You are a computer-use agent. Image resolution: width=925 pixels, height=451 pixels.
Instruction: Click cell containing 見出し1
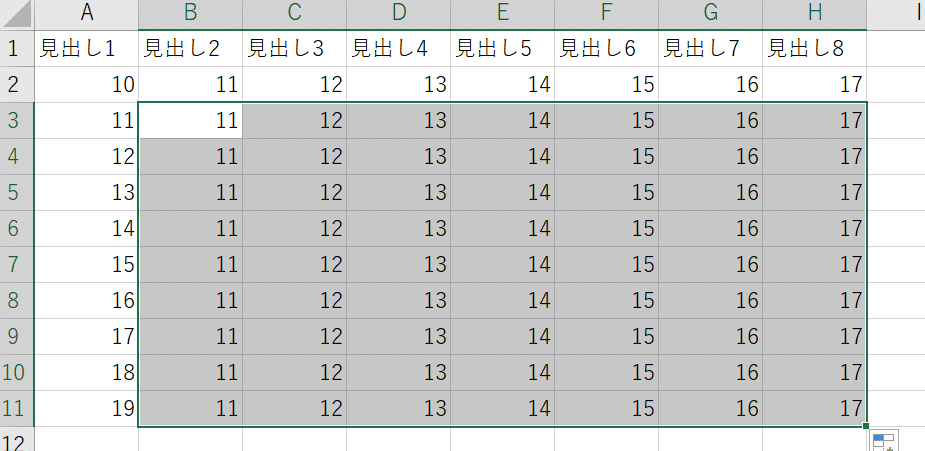click(87, 49)
